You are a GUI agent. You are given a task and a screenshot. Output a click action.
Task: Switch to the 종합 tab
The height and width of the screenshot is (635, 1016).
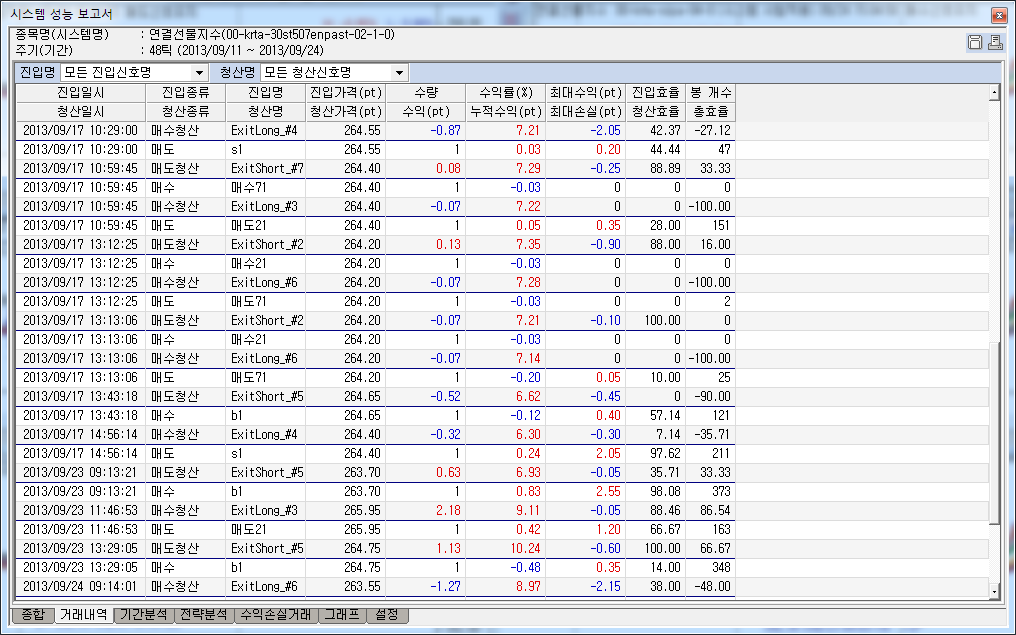tap(32, 615)
